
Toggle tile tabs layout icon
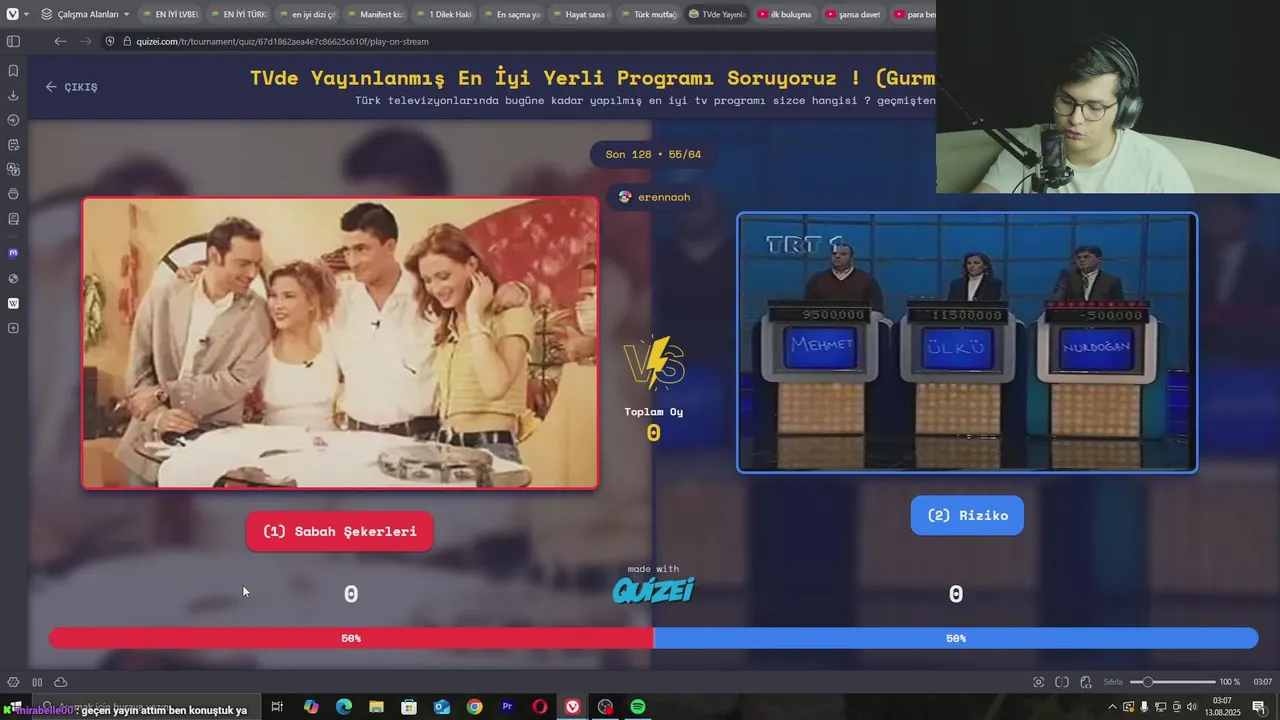1062,682
